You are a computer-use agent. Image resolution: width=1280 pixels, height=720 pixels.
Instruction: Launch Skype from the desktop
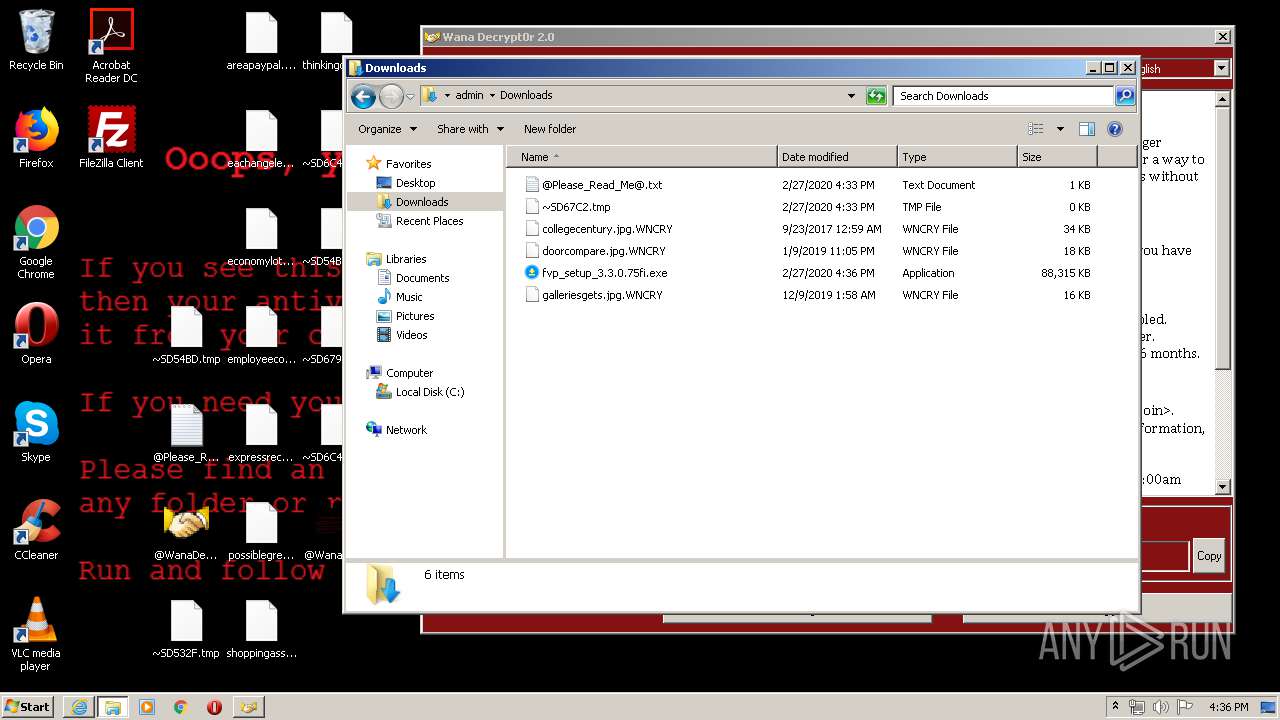[36, 432]
